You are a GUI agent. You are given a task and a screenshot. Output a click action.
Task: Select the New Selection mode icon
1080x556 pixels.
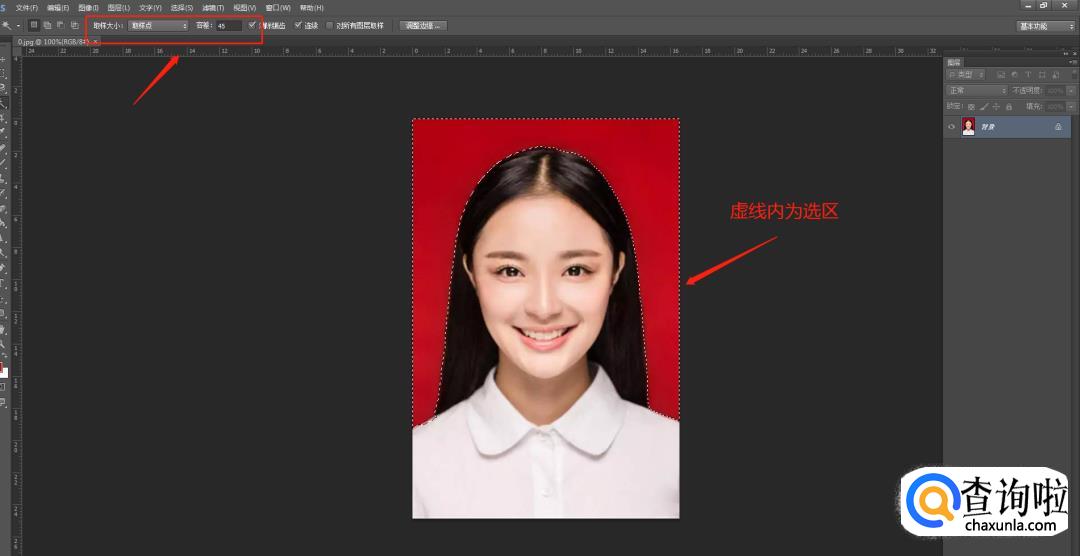click(33, 25)
